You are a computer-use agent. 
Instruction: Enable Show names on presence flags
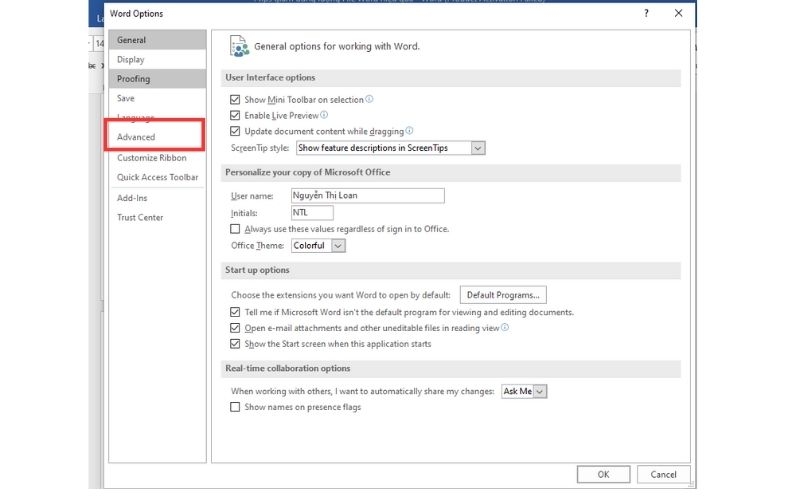point(235,407)
